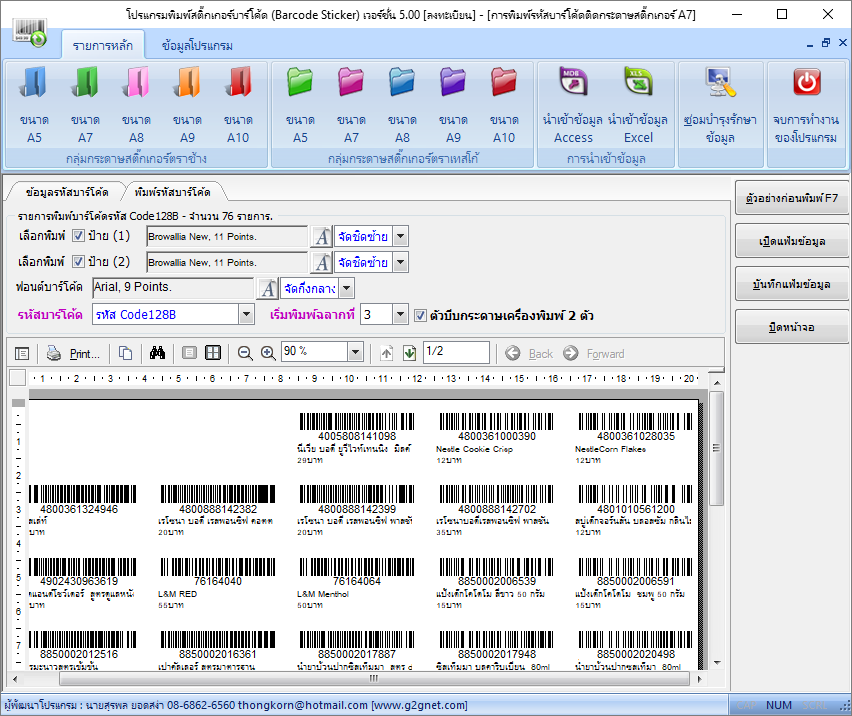Exit the program with the red power icon

click(x=806, y=104)
